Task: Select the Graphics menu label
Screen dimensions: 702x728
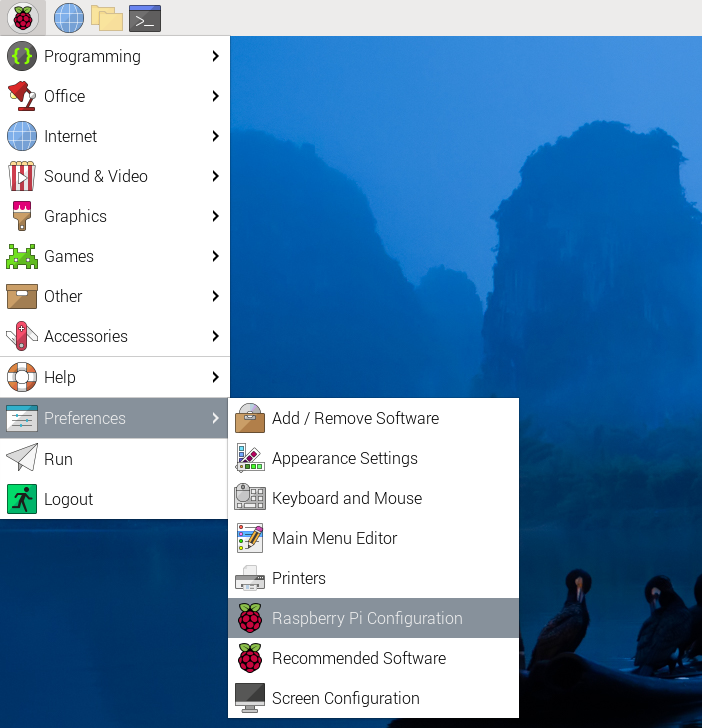Action: coord(75,217)
